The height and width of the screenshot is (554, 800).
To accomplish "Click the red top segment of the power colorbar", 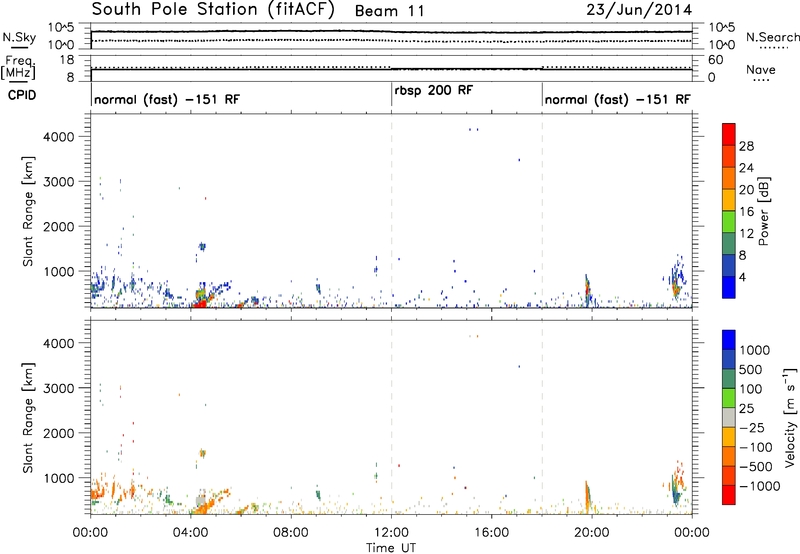I will click(x=729, y=134).
